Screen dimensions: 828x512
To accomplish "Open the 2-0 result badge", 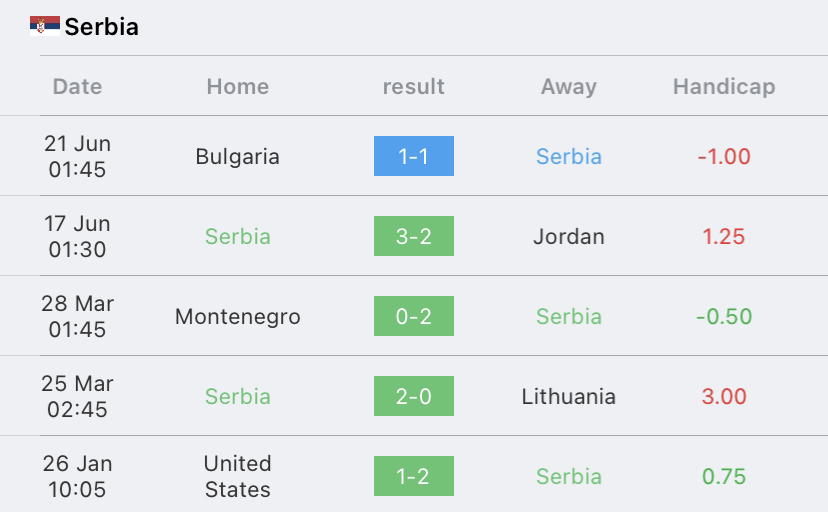I will [413, 396].
